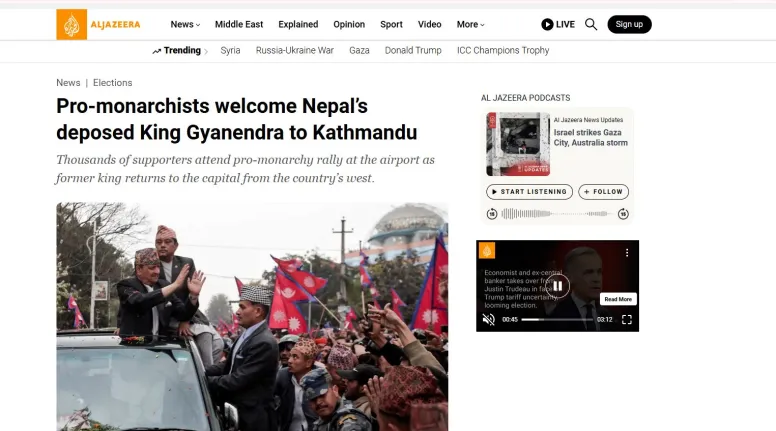Enter fullscreen on the video player

click(x=627, y=320)
